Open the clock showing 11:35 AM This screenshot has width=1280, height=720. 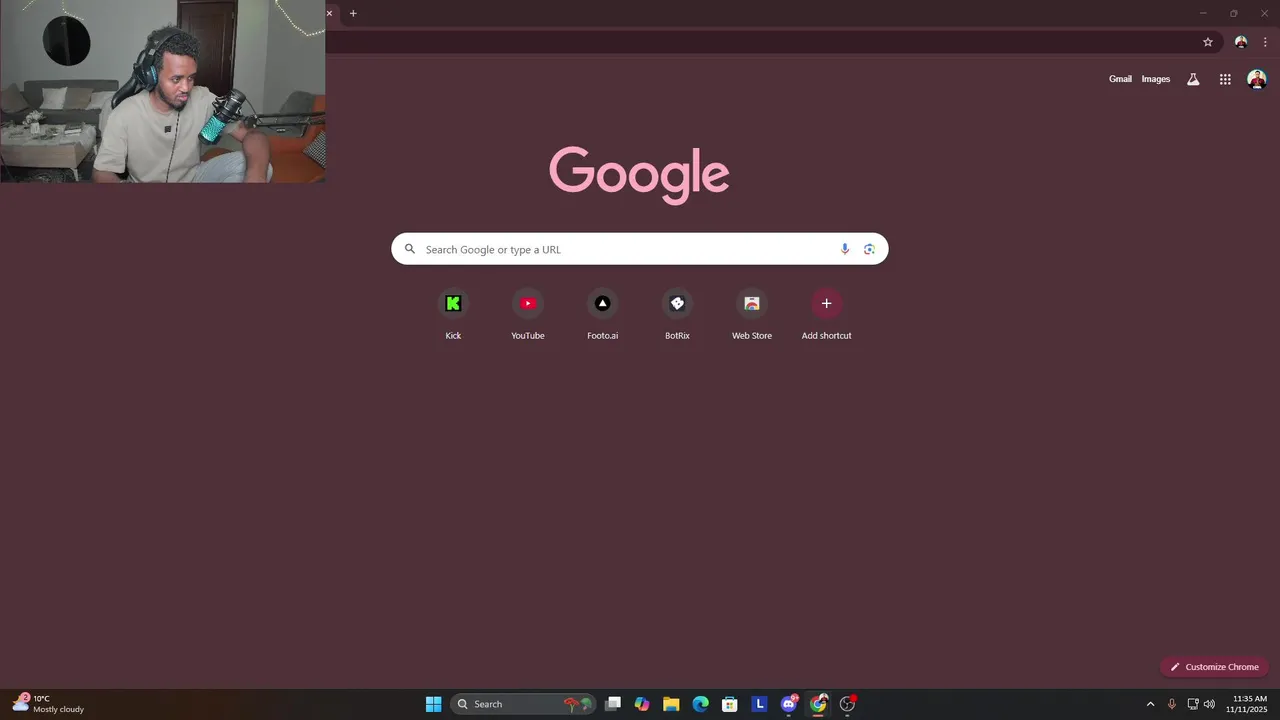1248,704
